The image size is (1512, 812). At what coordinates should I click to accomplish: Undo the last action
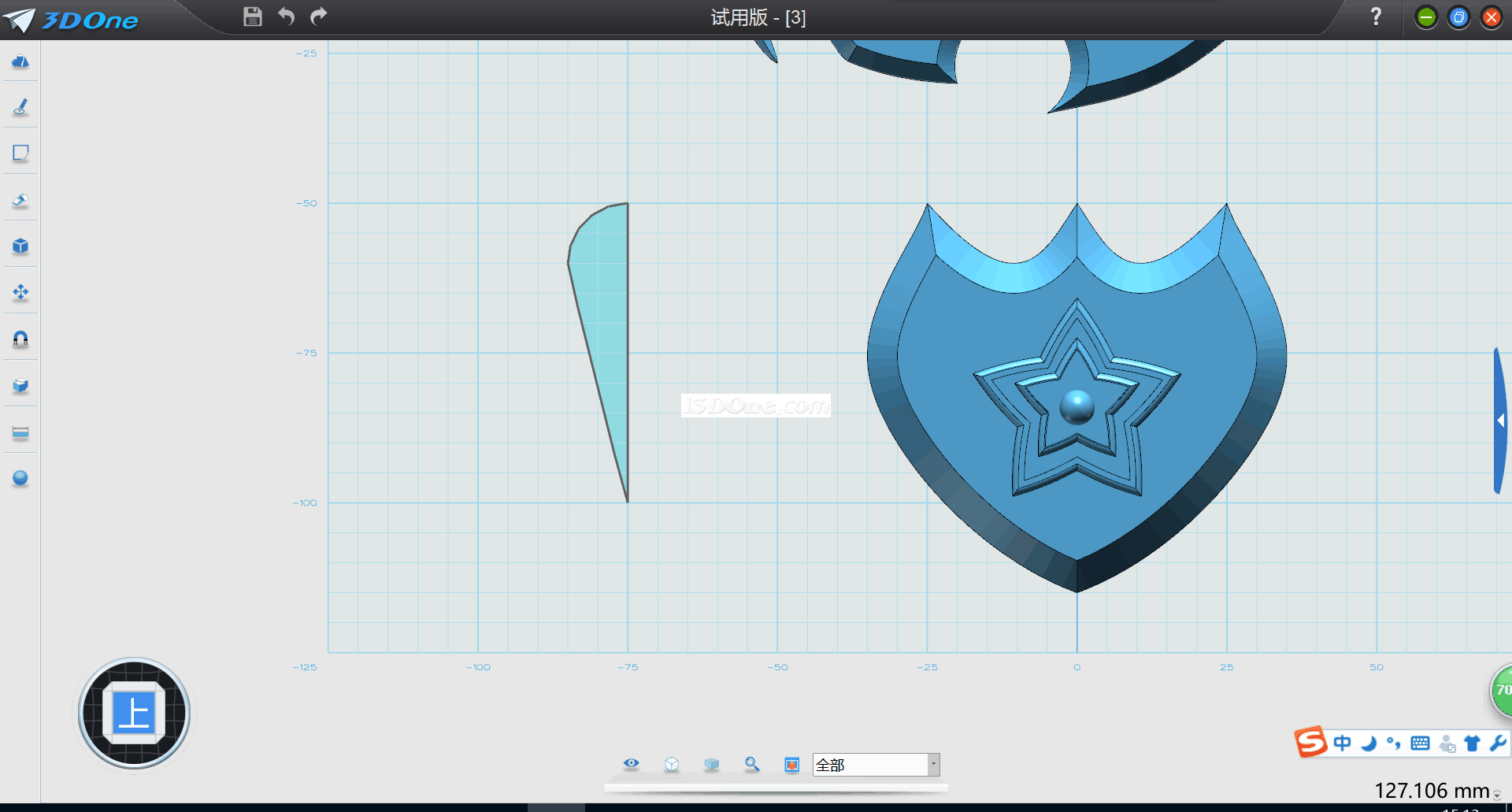point(286,17)
